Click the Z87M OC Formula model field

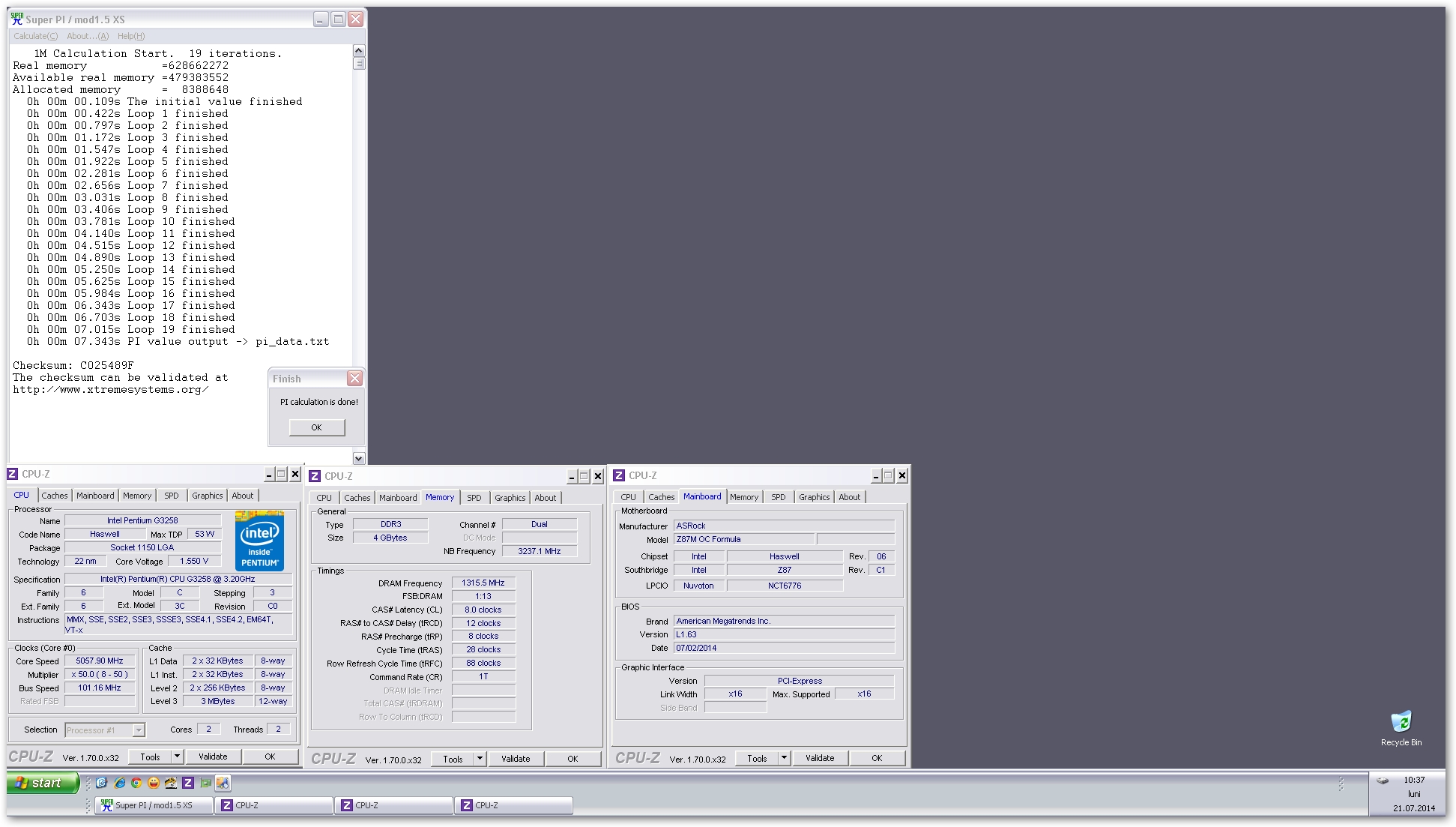tap(744, 540)
